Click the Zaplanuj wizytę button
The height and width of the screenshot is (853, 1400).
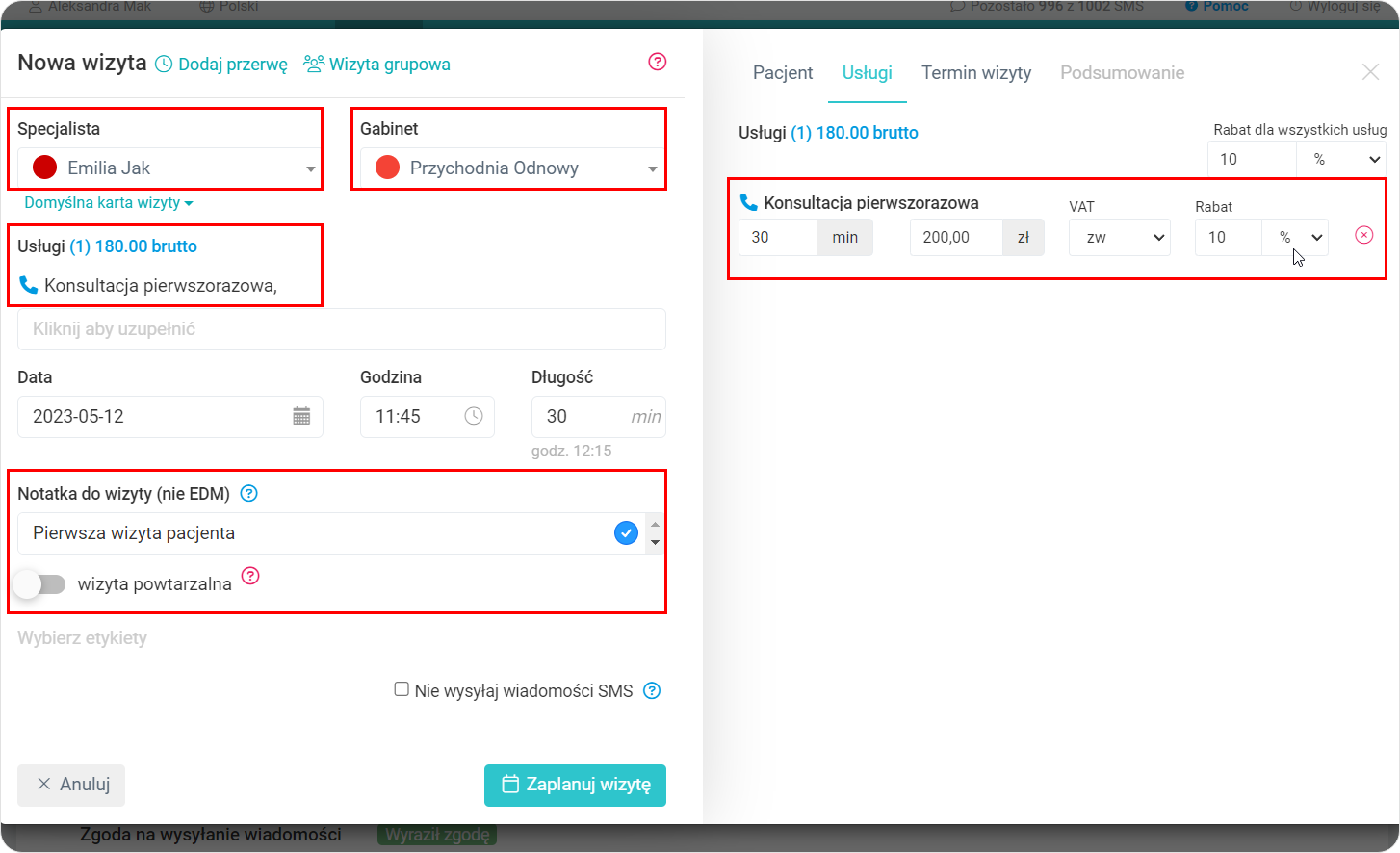[575, 785]
